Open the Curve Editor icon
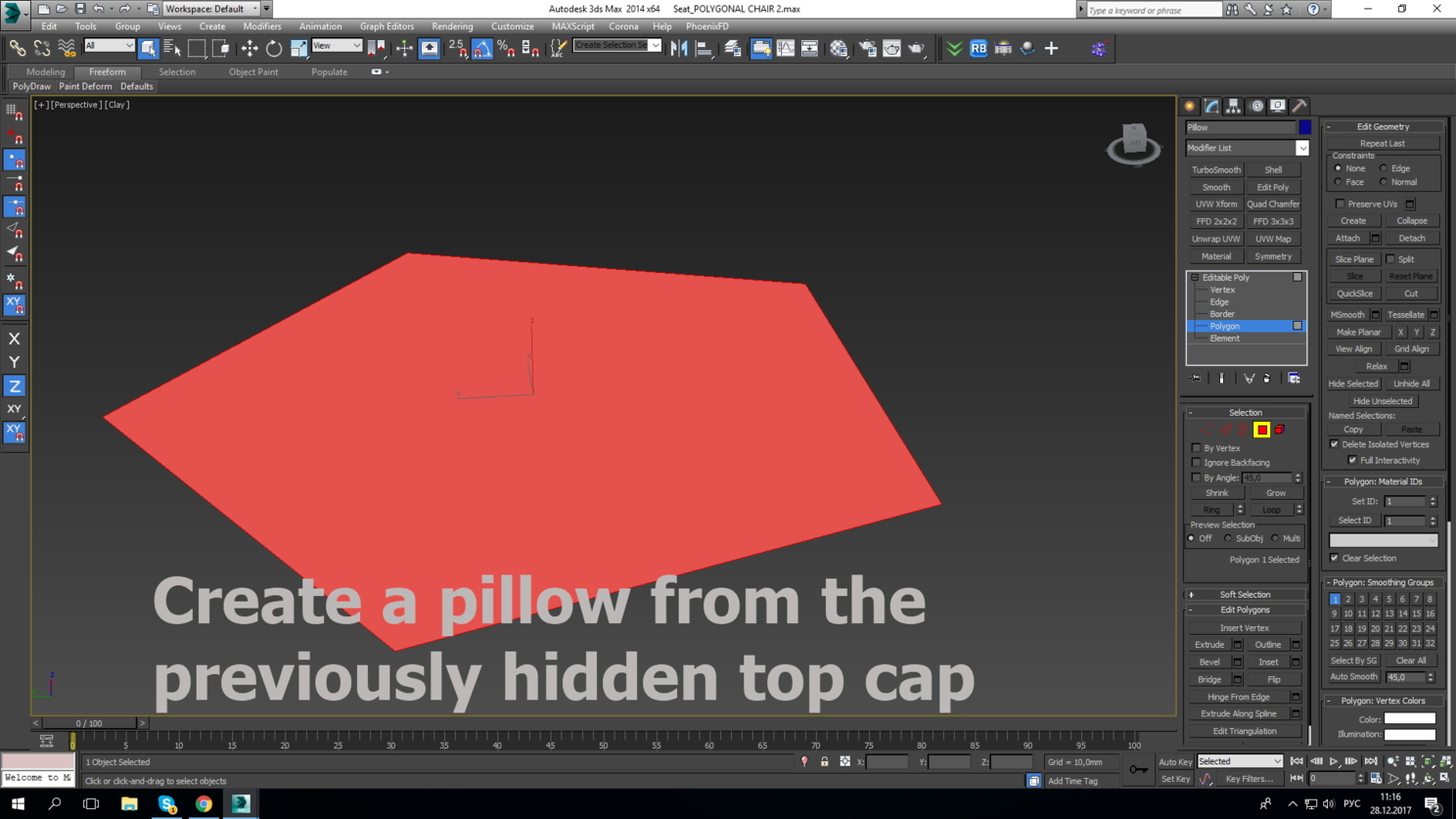Screen dimensions: 1456x819 [x=786, y=48]
